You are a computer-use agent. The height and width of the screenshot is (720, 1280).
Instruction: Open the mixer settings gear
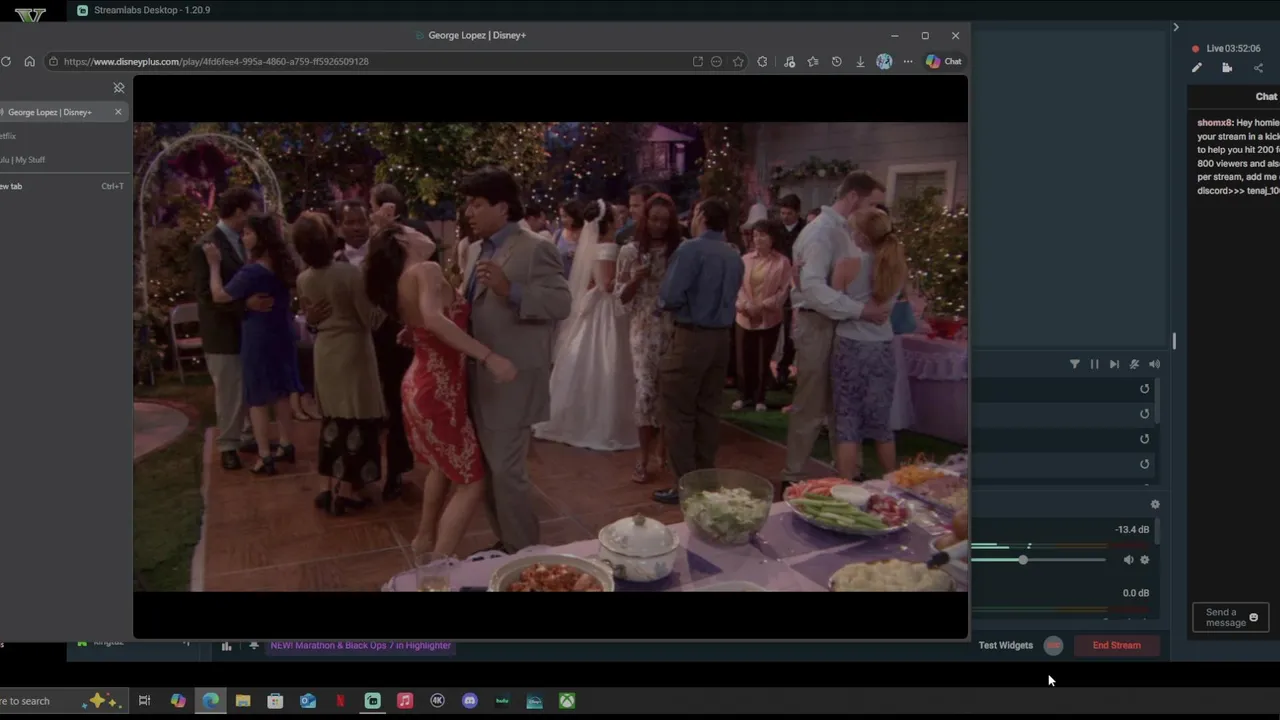pyautogui.click(x=1155, y=505)
